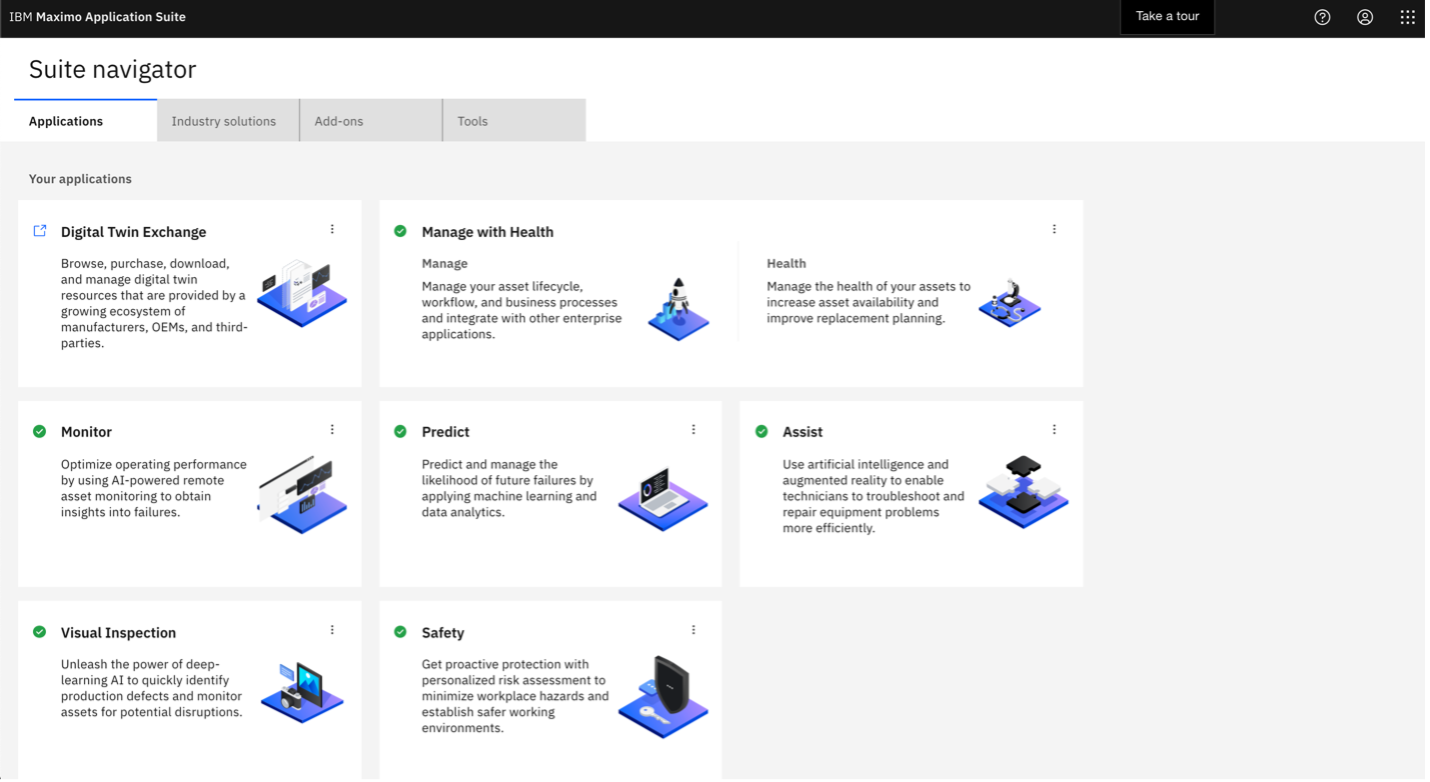
Task: Click the Safety shield illustration
Action: coord(664,697)
